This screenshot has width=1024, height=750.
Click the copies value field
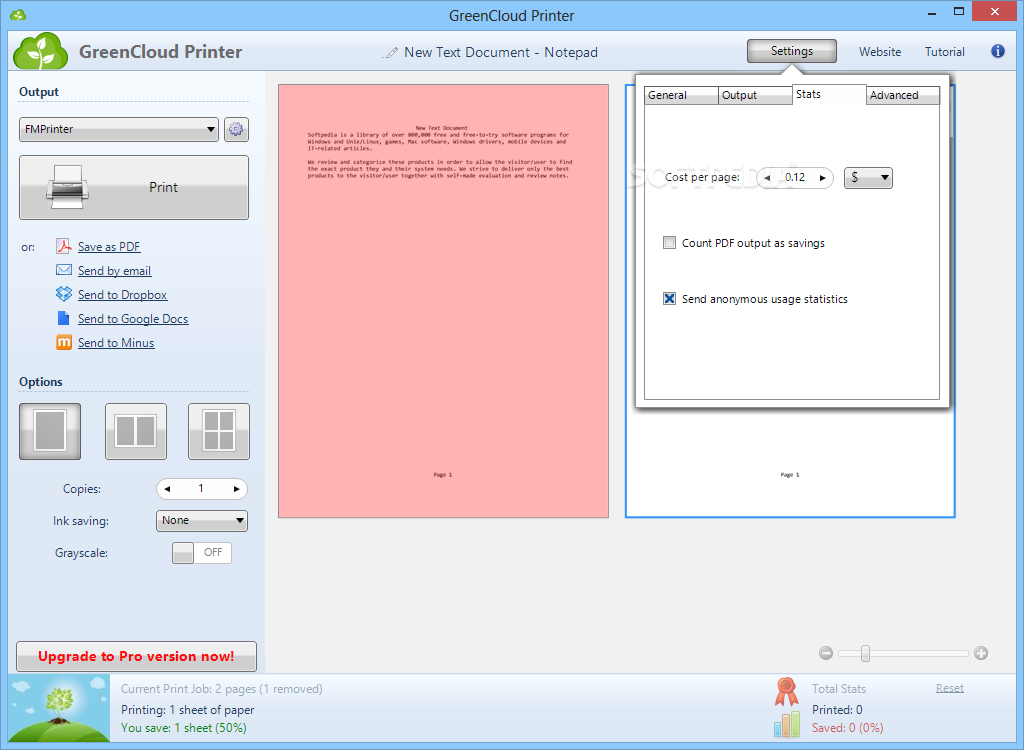pos(201,489)
